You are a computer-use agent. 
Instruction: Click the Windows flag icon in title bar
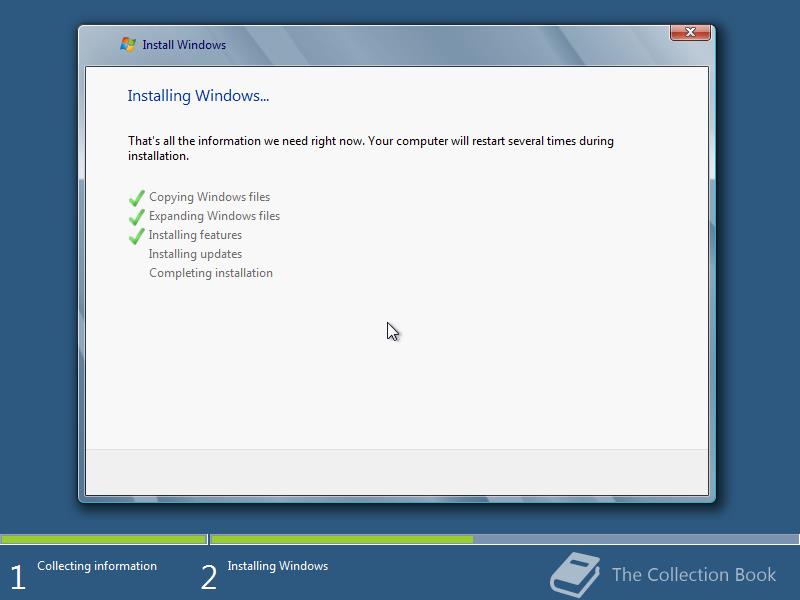pos(128,44)
